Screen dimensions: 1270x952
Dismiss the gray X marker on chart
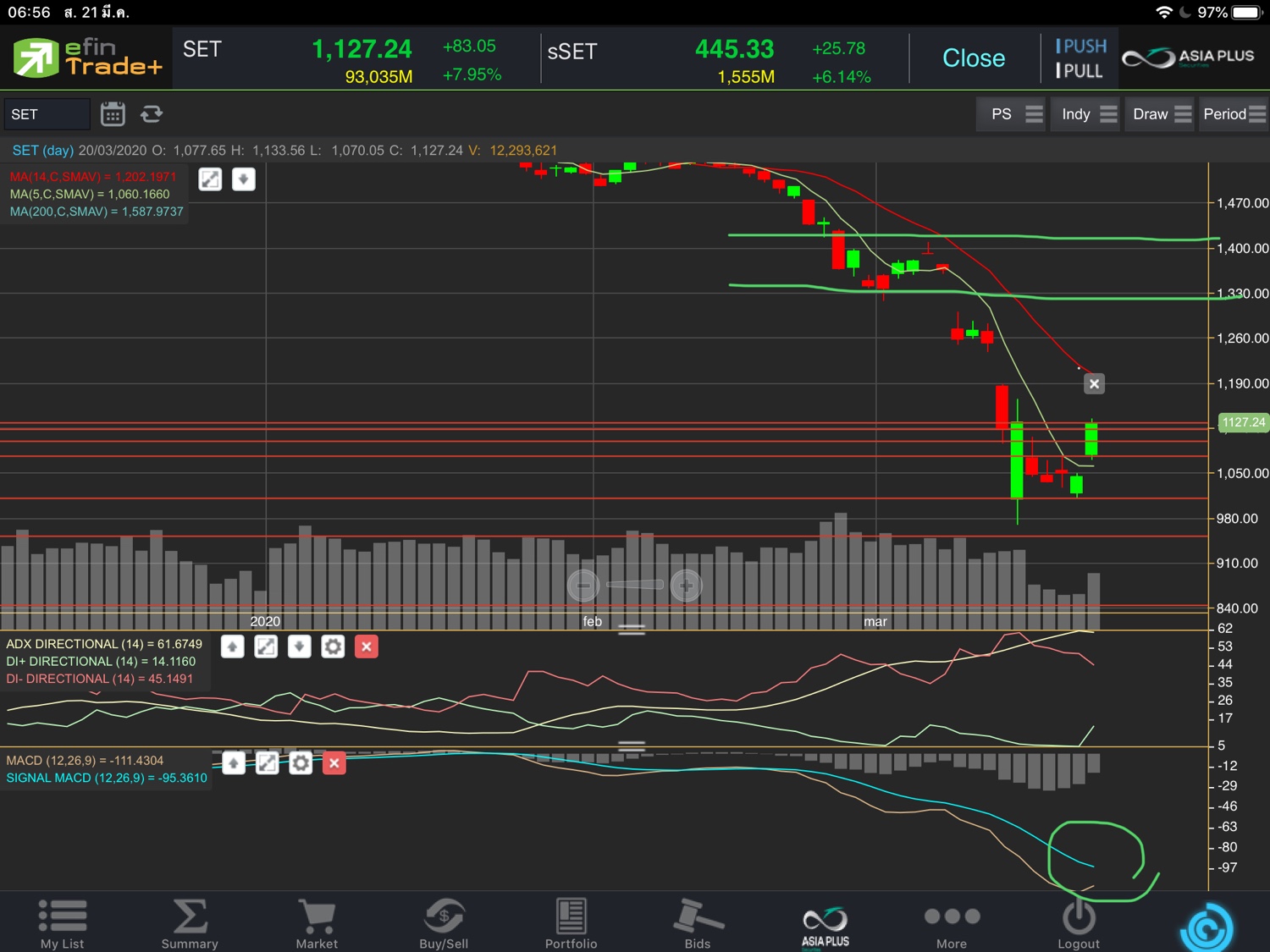tap(1094, 384)
